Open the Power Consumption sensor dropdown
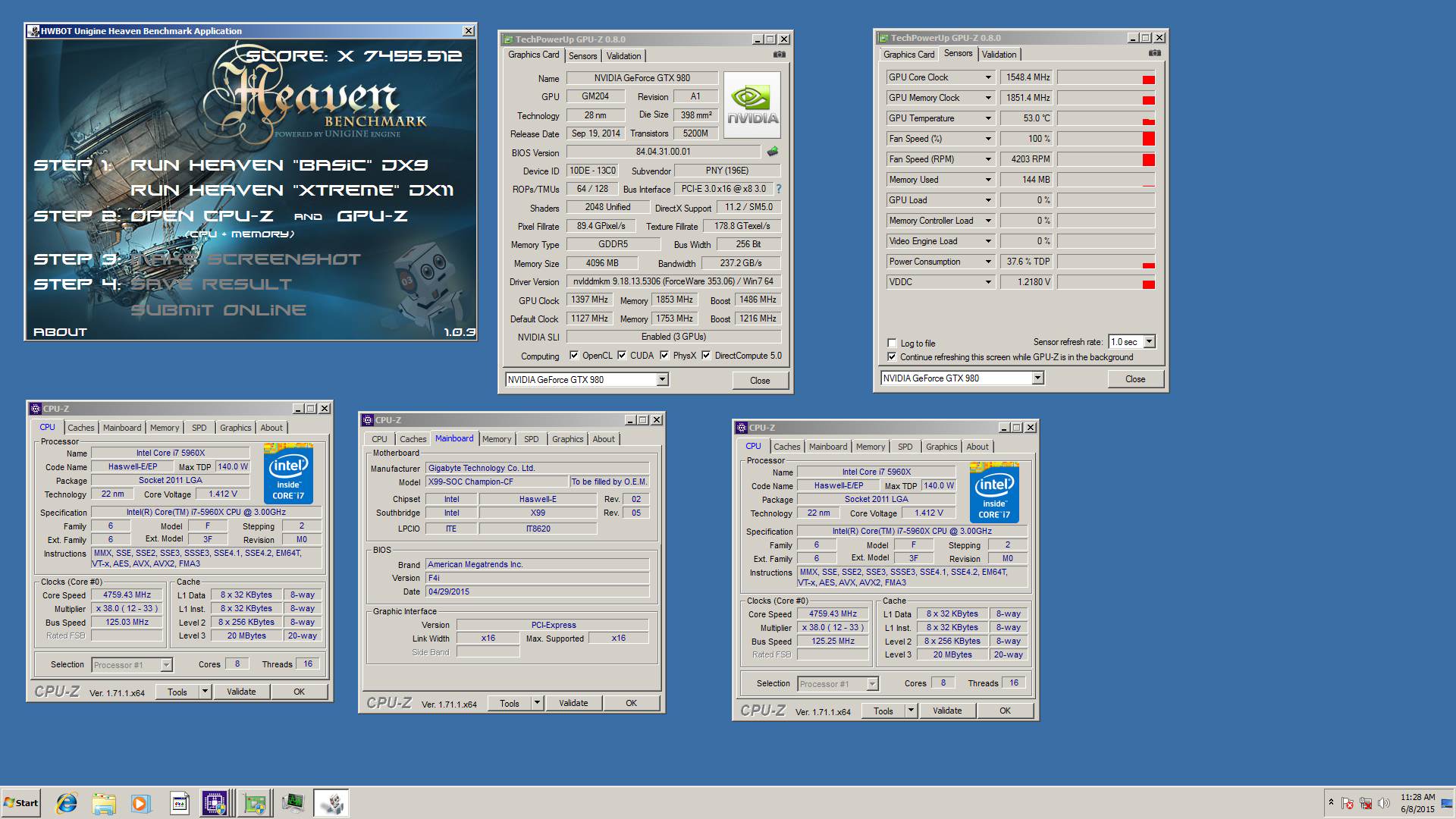 [988, 262]
